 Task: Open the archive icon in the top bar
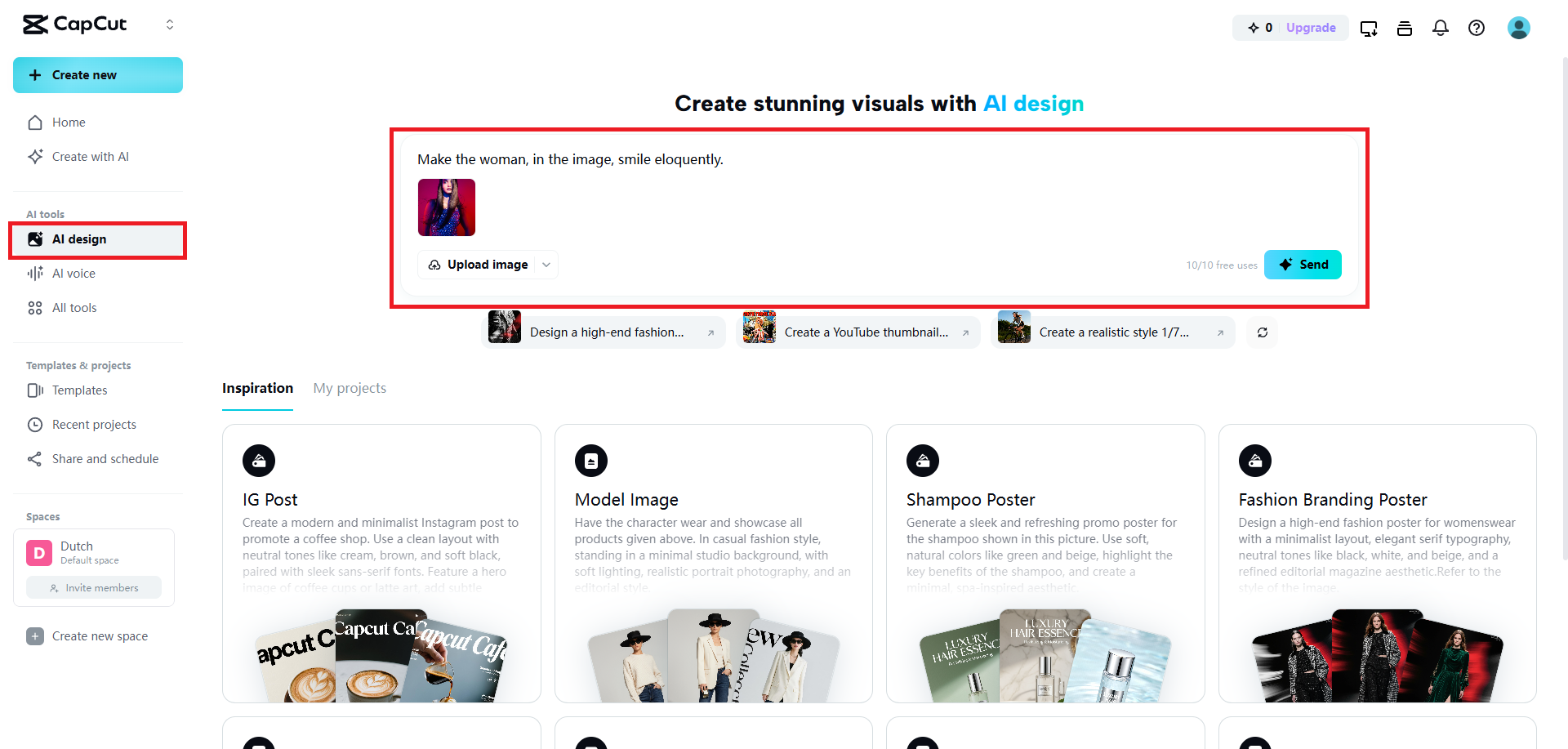pyautogui.click(x=1405, y=27)
